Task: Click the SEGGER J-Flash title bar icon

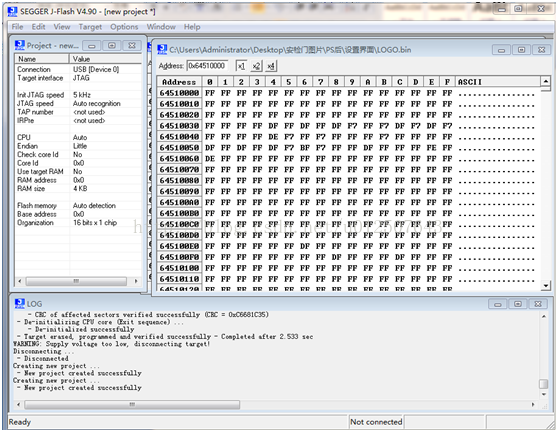Action: (12, 11)
